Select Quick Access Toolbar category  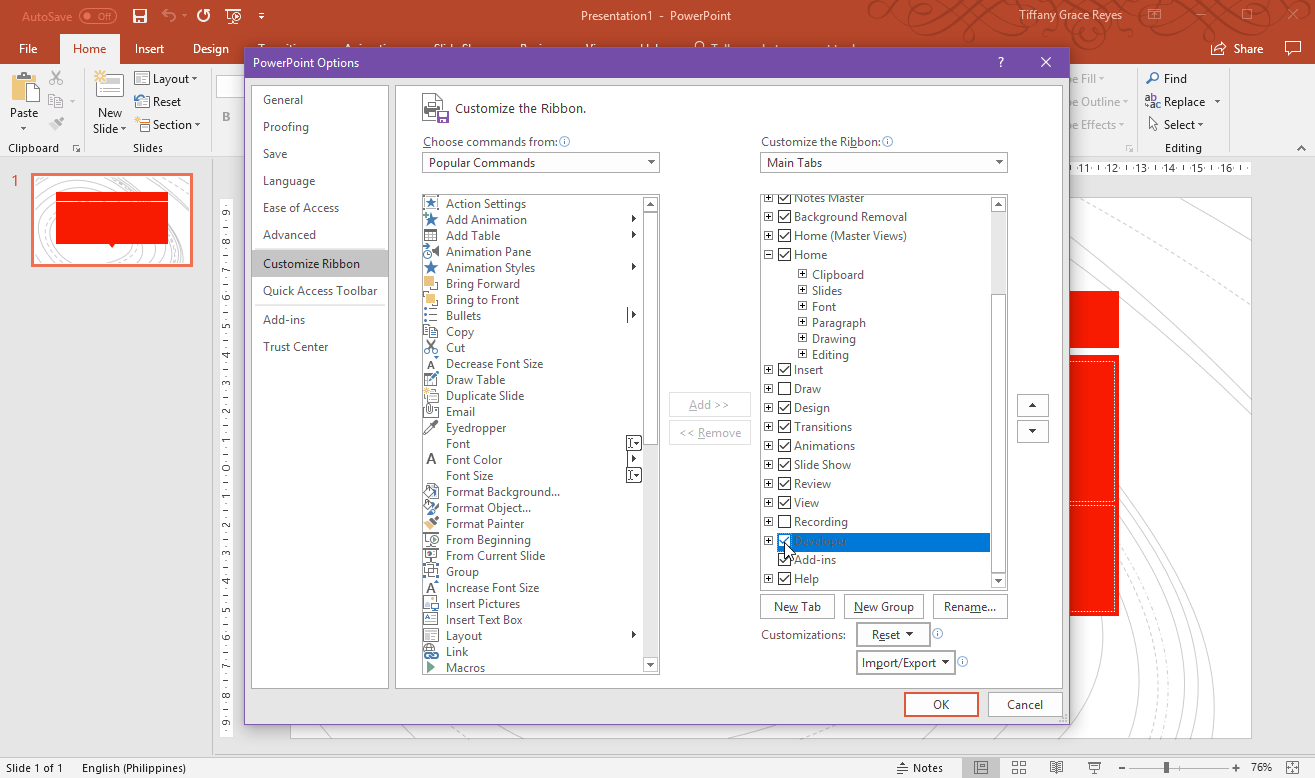point(320,291)
